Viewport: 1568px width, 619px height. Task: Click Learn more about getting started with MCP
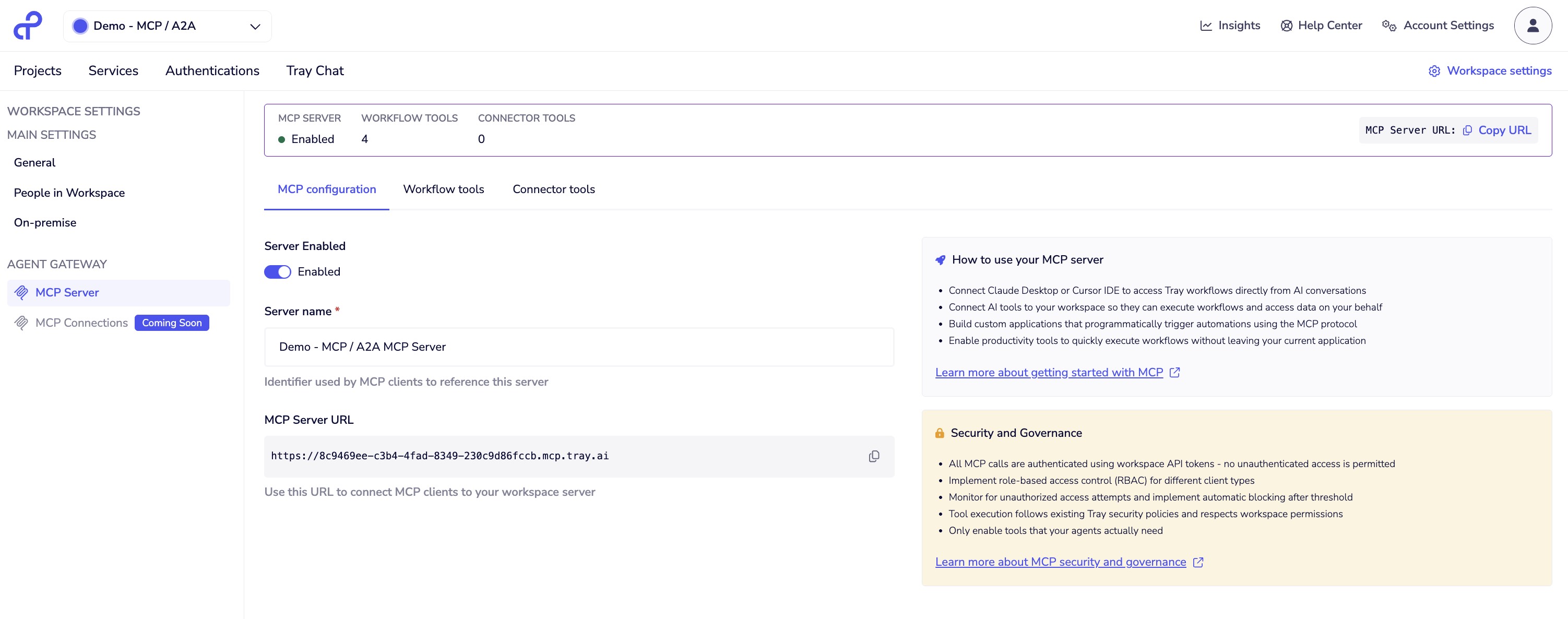tap(1049, 372)
